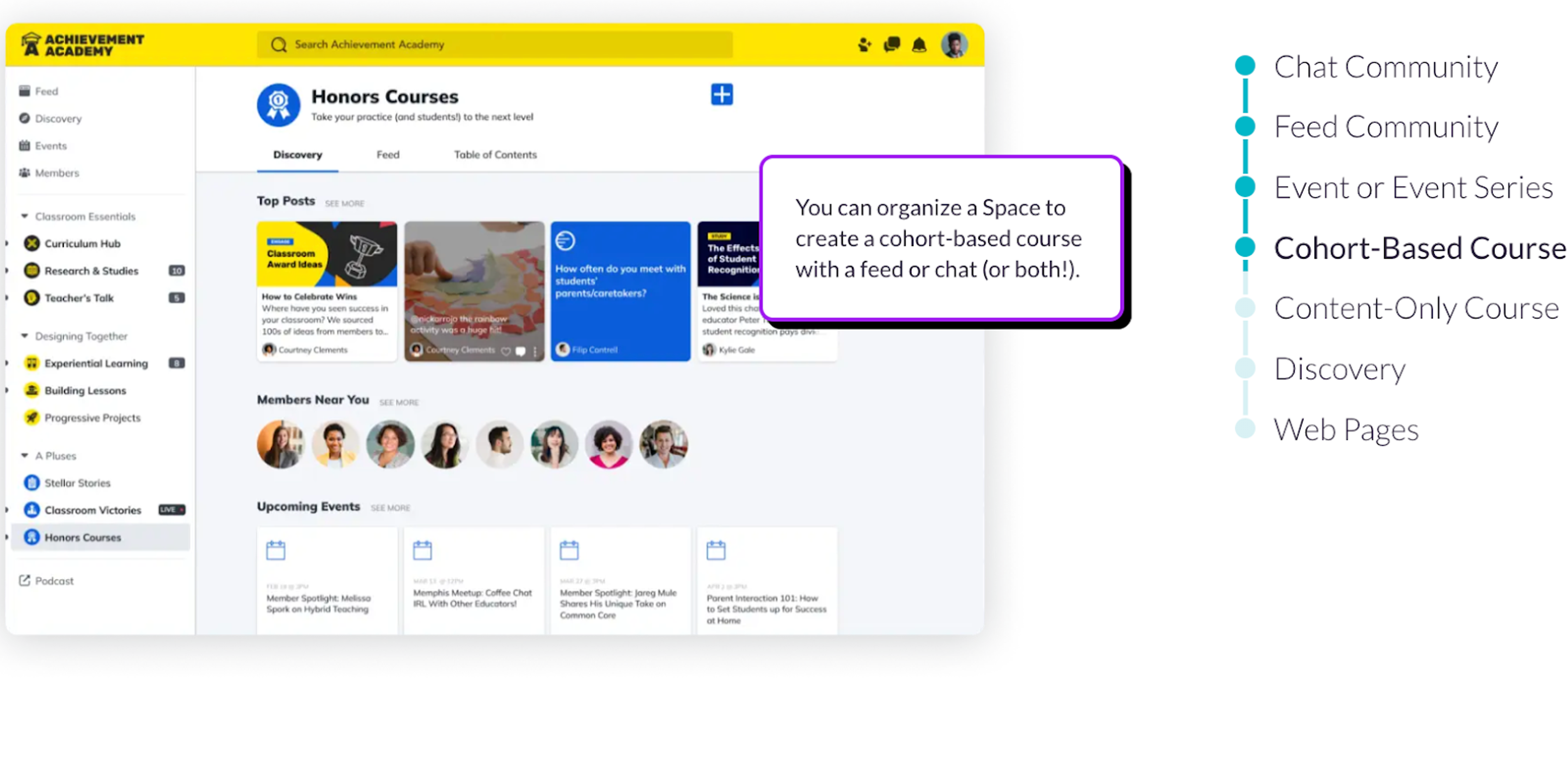Open the notifications bell
The image size is (1568, 772).
(x=919, y=45)
